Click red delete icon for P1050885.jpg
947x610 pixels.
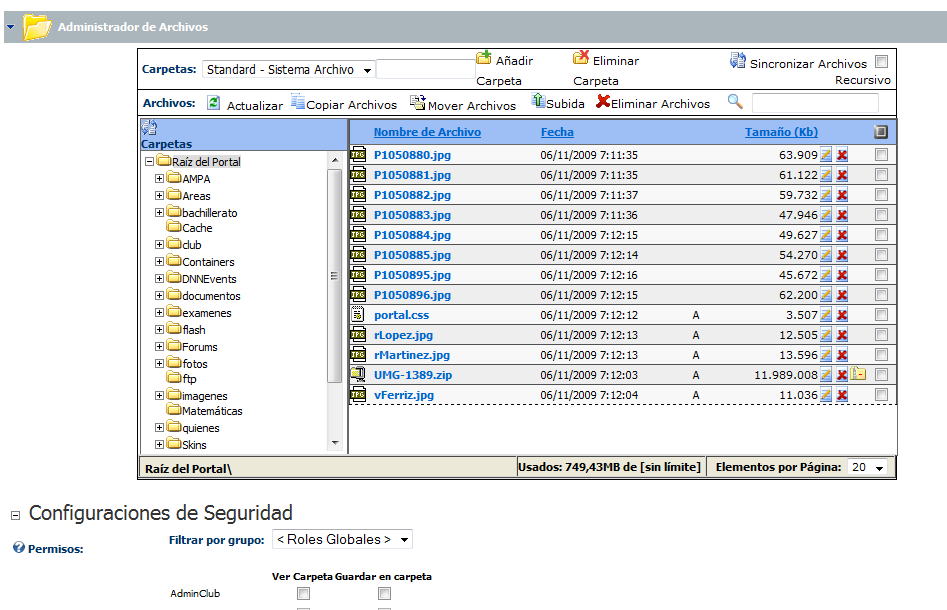point(842,255)
